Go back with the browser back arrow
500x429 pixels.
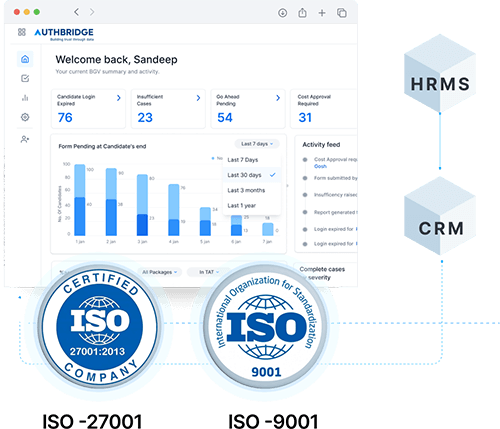tap(77, 12)
